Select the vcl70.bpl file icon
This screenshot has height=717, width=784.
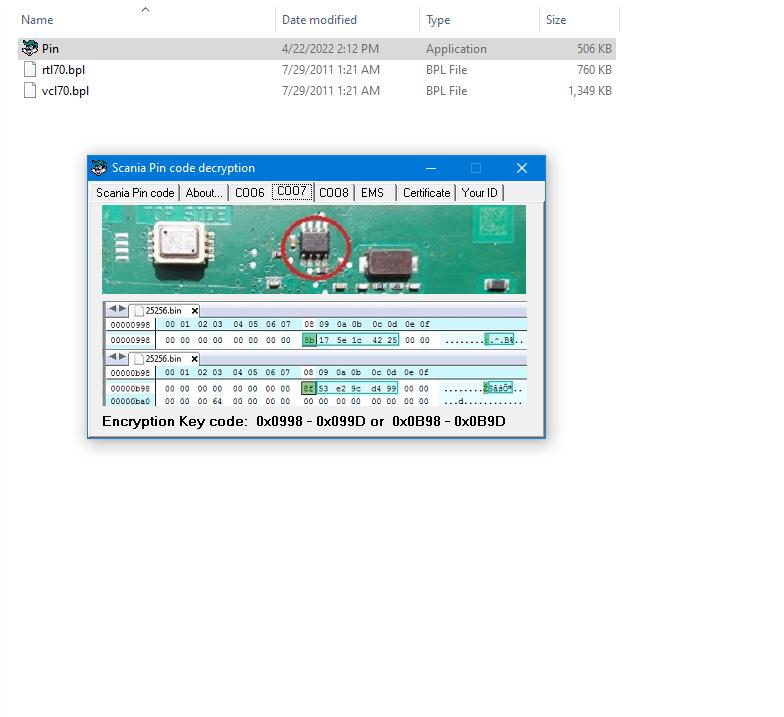(x=30, y=91)
